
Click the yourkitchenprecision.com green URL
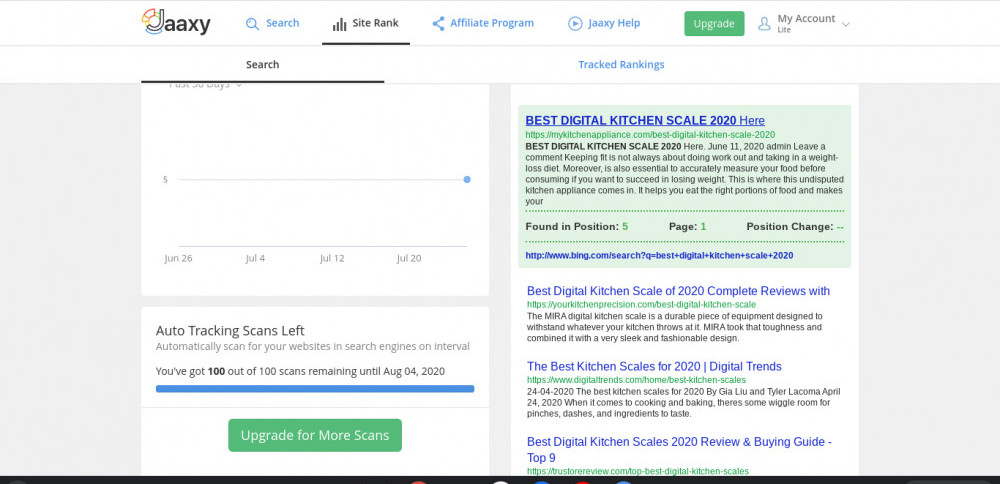click(x=642, y=305)
